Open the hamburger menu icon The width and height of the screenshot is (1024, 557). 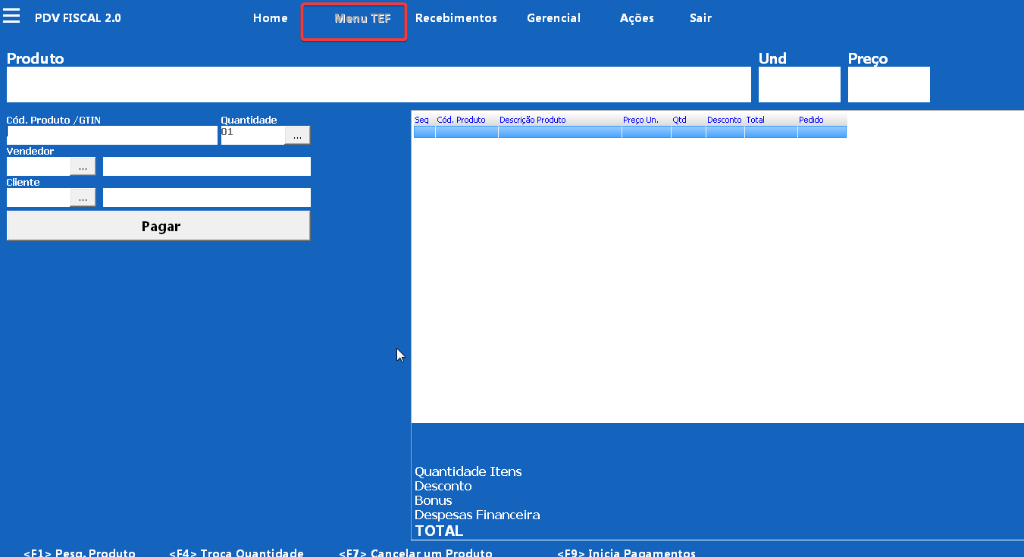[x=12, y=17]
